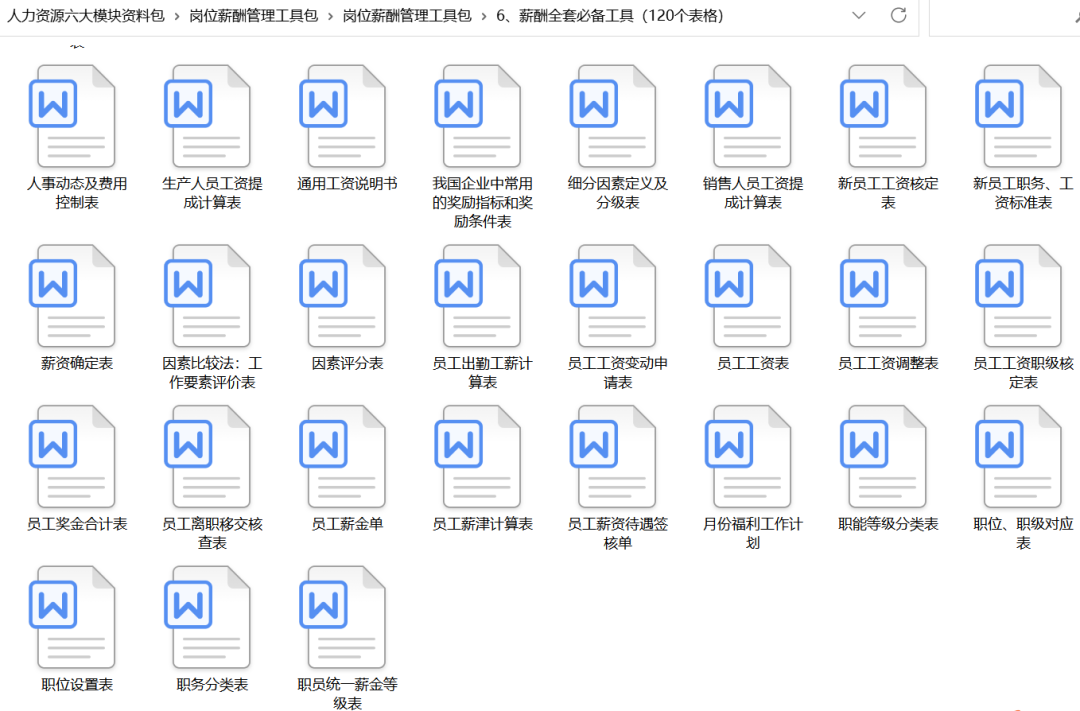
Task: Open the 岗位薪酬管理工具包 breadcrumb right after 人力资源六大模块资料包
Action: click(253, 16)
